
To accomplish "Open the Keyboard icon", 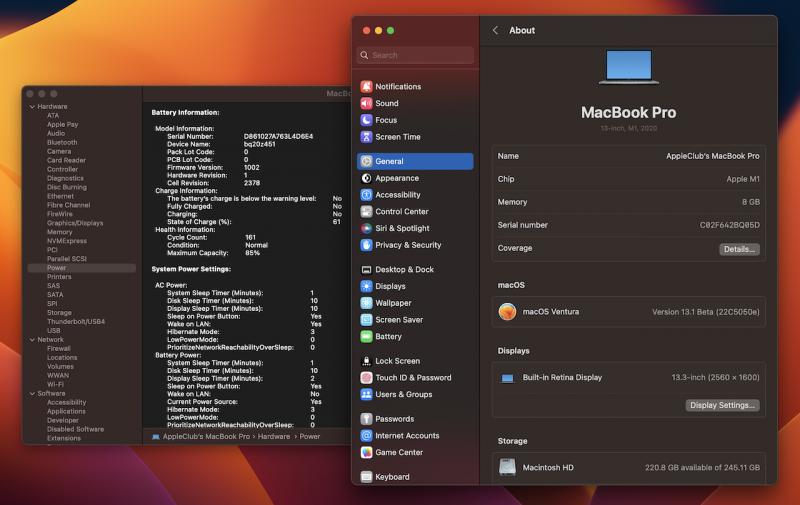I will pos(366,477).
